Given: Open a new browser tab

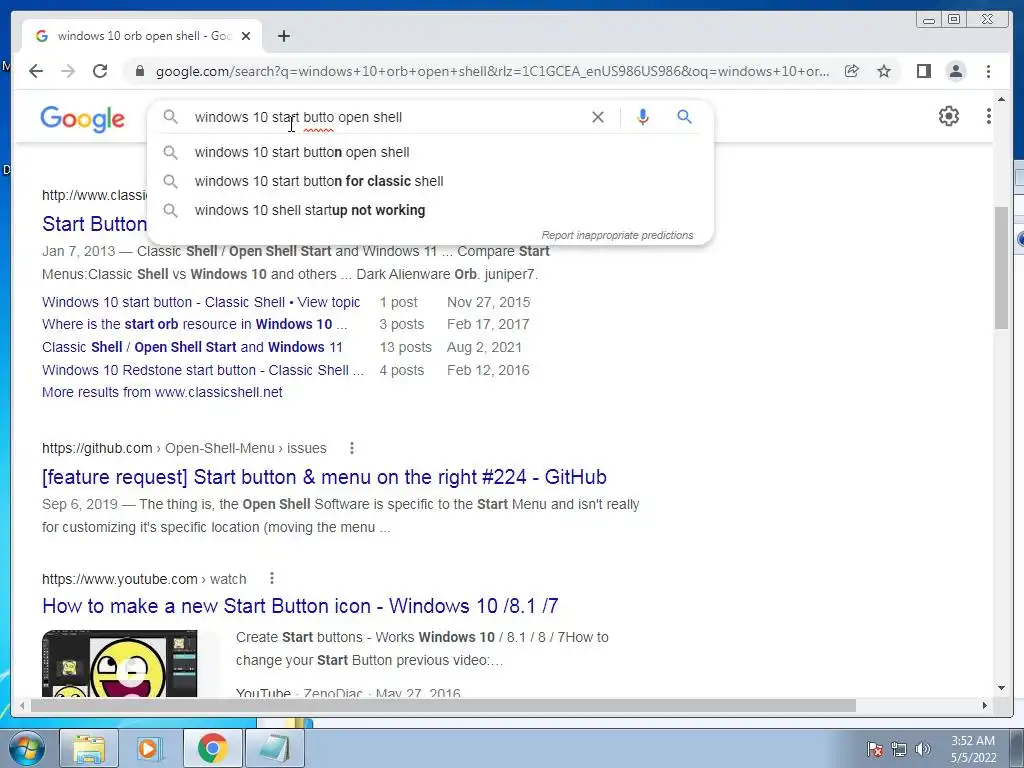Looking at the screenshot, I should coord(283,36).
